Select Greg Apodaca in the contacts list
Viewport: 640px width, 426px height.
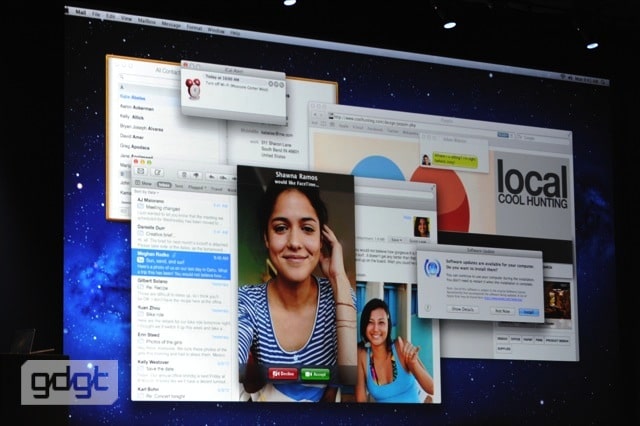(x=135, y=146)
